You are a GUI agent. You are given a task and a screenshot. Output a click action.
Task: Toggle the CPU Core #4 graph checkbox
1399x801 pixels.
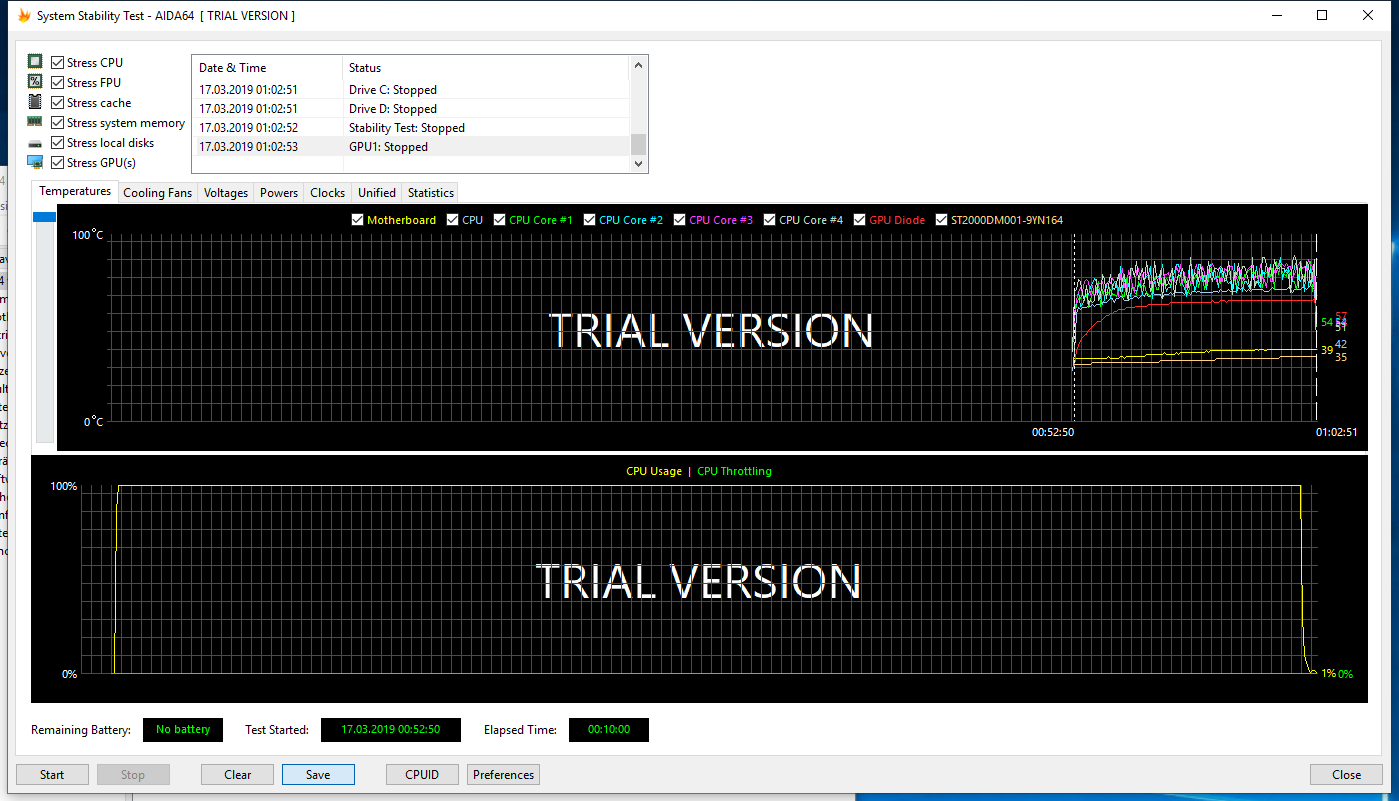[770, 220]
